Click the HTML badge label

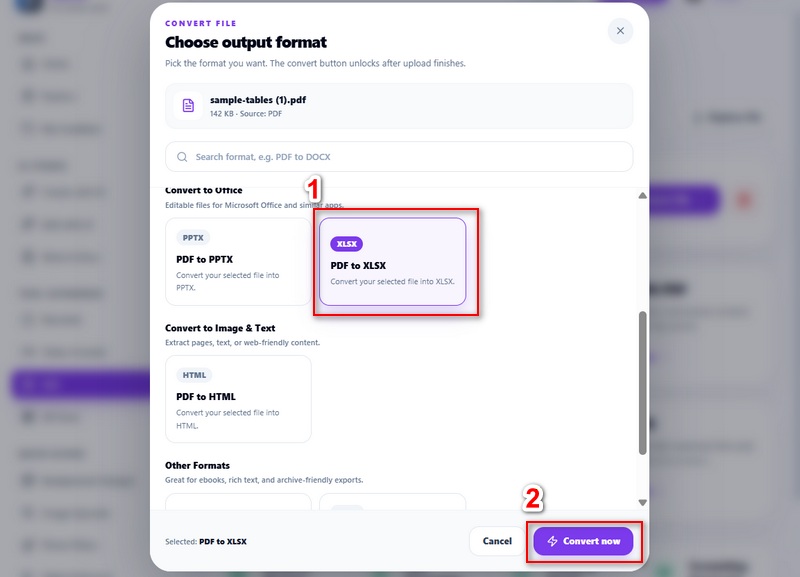coord(194,375)
